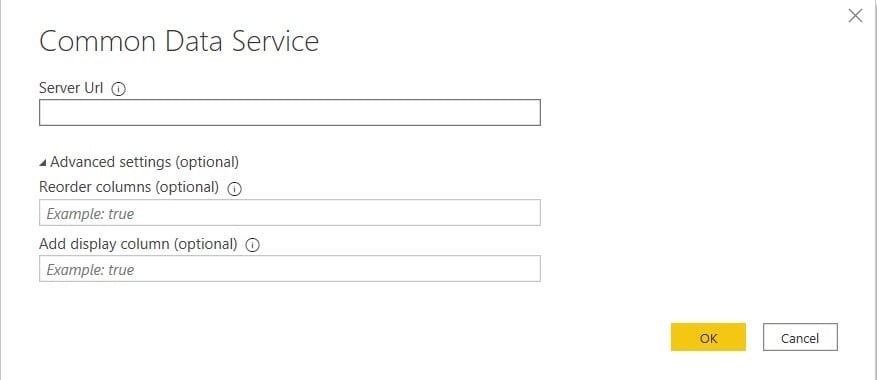The width and height of the screenshot is (877, 380).
Task: Click the Server Url label
Action: coord(71,88)
